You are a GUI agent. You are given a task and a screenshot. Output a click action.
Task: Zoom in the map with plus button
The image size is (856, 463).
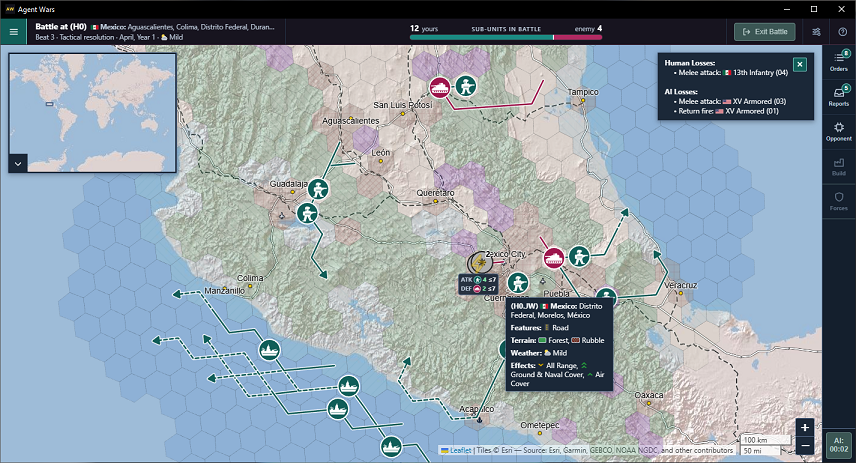(x=805, y=428)
